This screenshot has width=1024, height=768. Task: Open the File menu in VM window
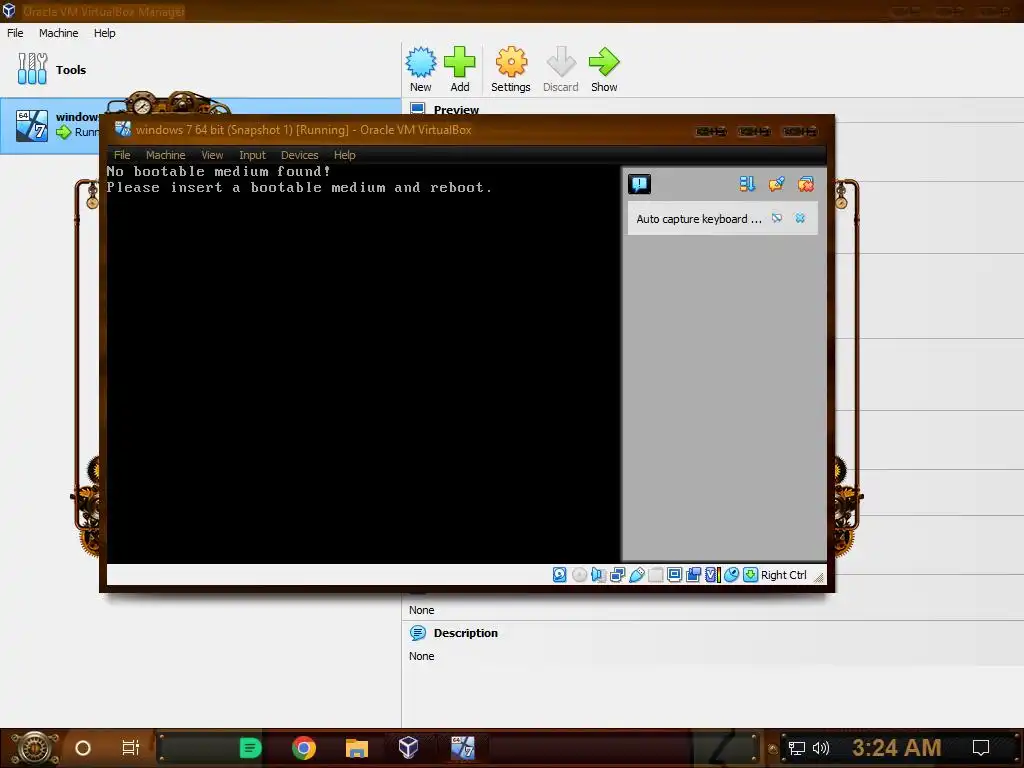[x=122, y=155]
